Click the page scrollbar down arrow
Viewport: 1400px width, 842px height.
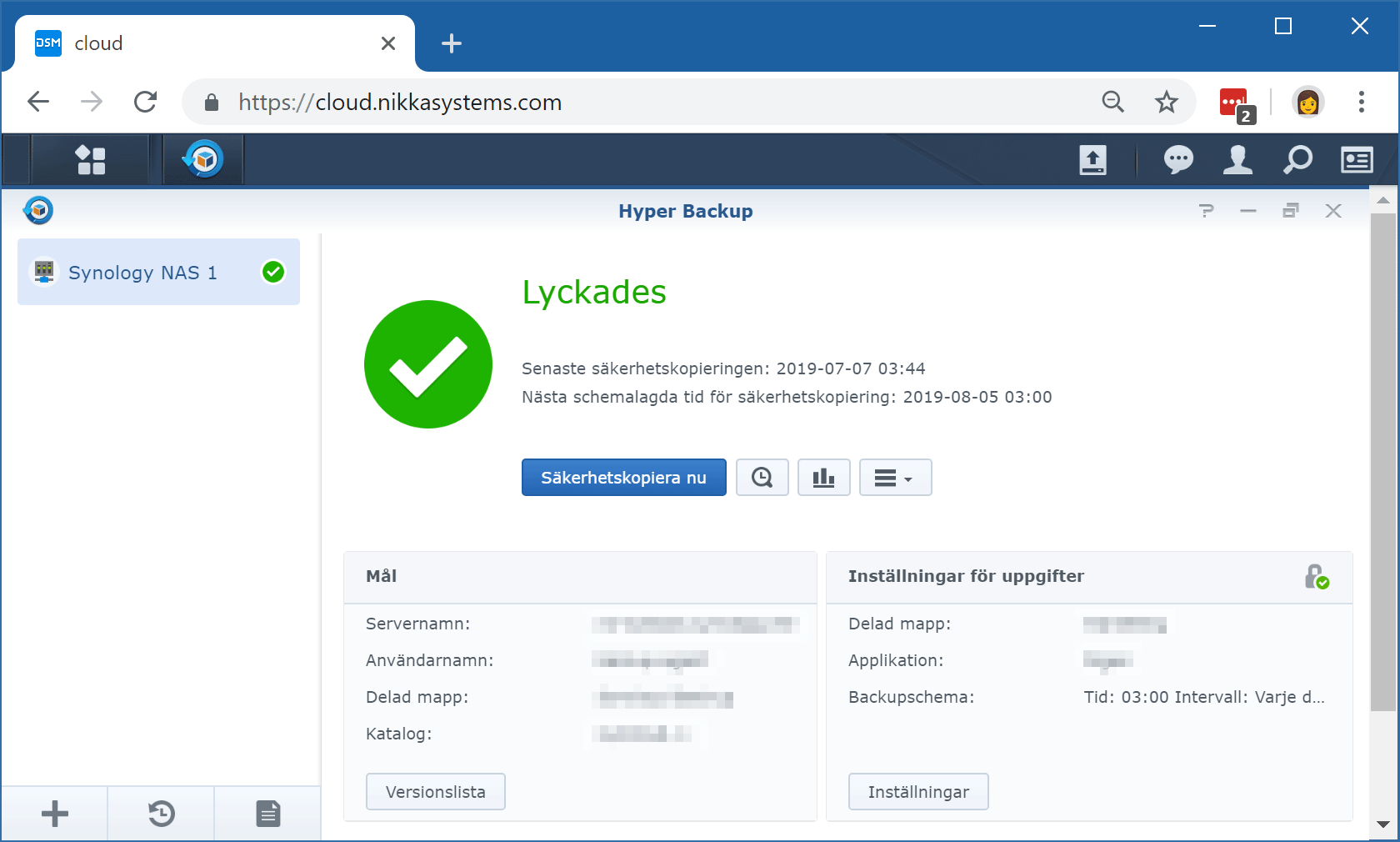tap(1383, 824)
